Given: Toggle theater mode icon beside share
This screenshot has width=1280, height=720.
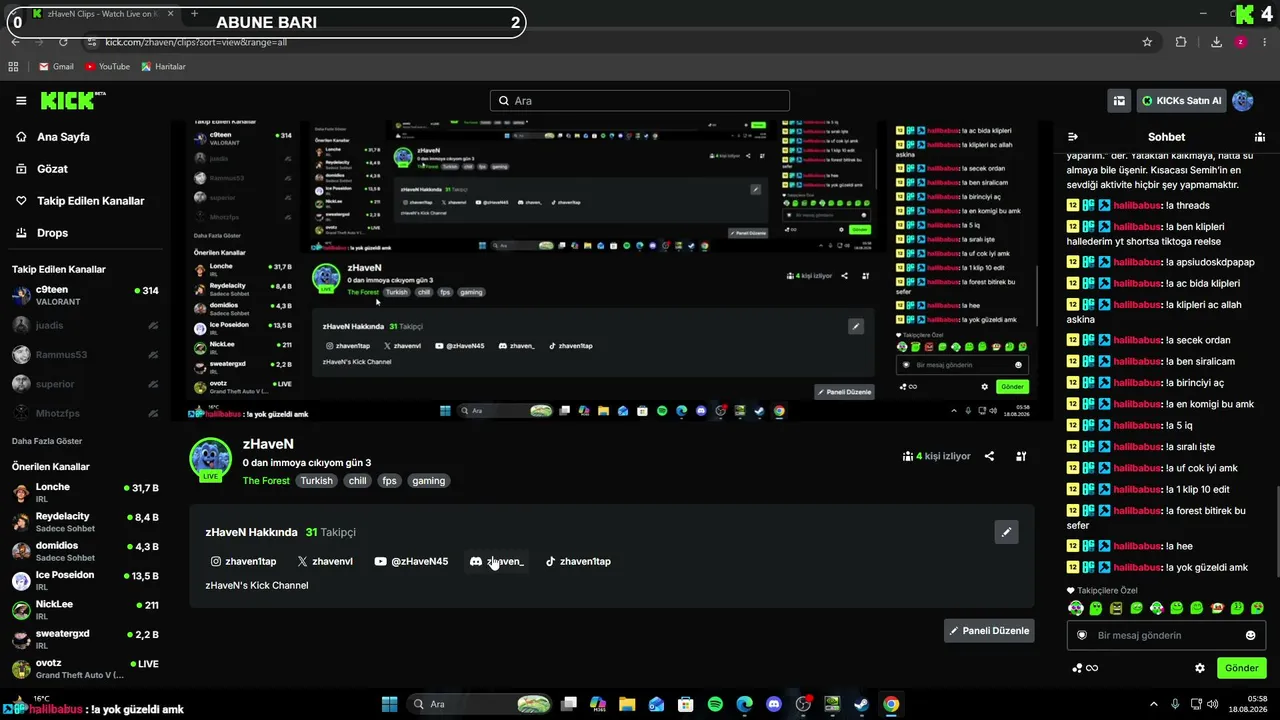Looking at the screenshot, I should coord(1021,456).
